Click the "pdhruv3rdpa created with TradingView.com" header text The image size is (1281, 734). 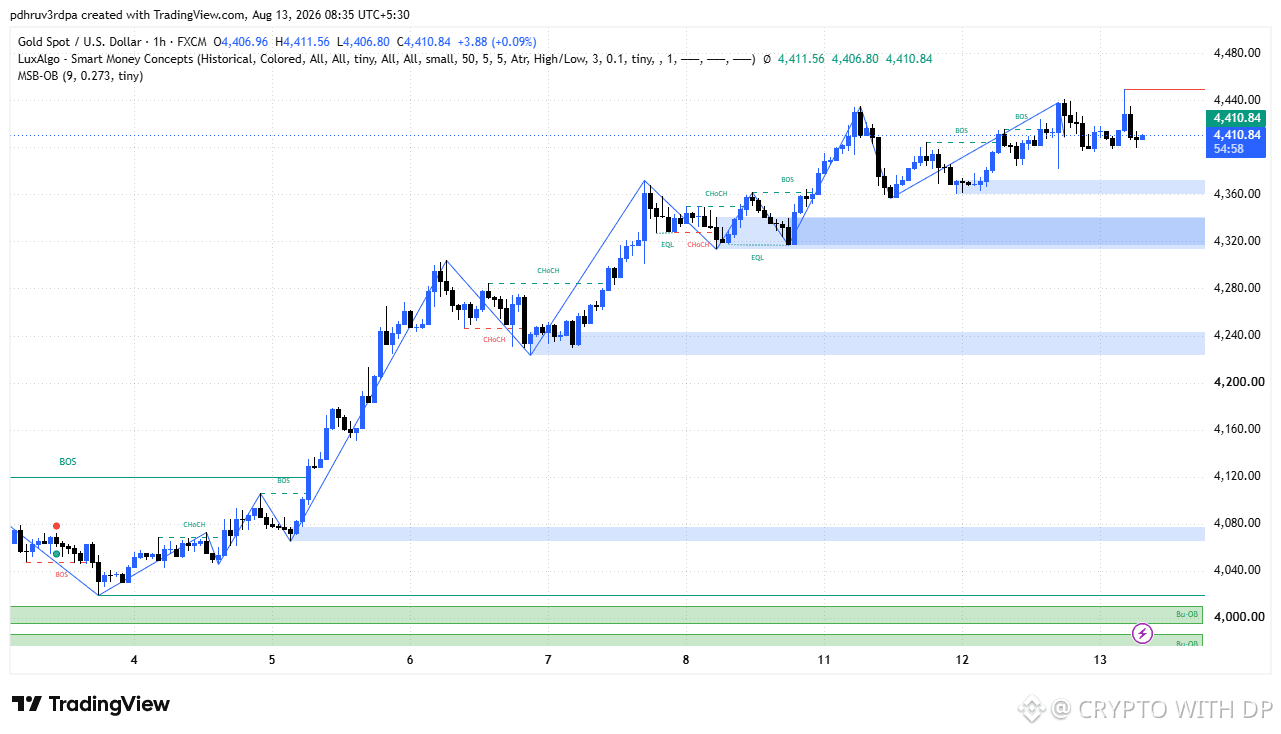tap(128, 15)
